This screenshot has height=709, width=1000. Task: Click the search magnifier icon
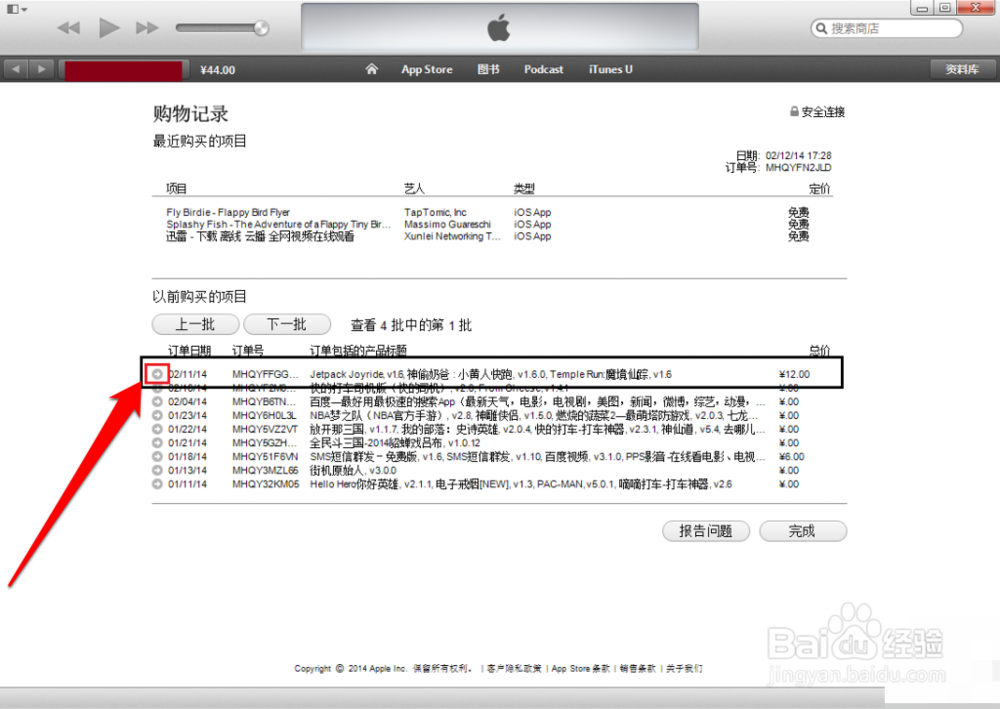point(821,28)
